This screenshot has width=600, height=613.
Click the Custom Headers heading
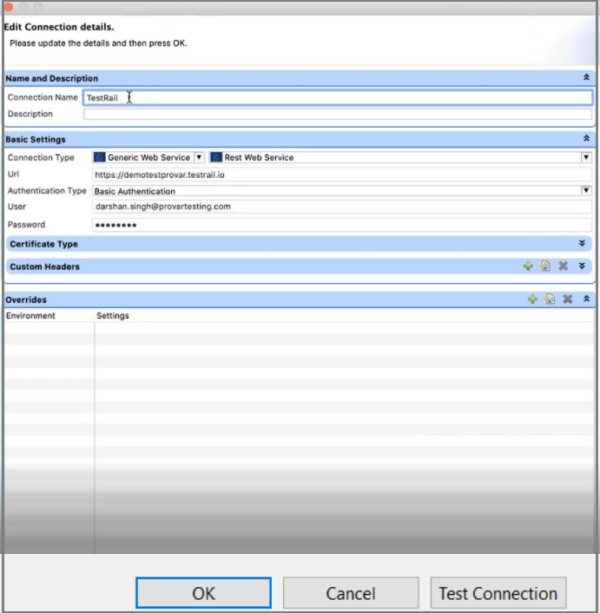(x=45, y=267)
